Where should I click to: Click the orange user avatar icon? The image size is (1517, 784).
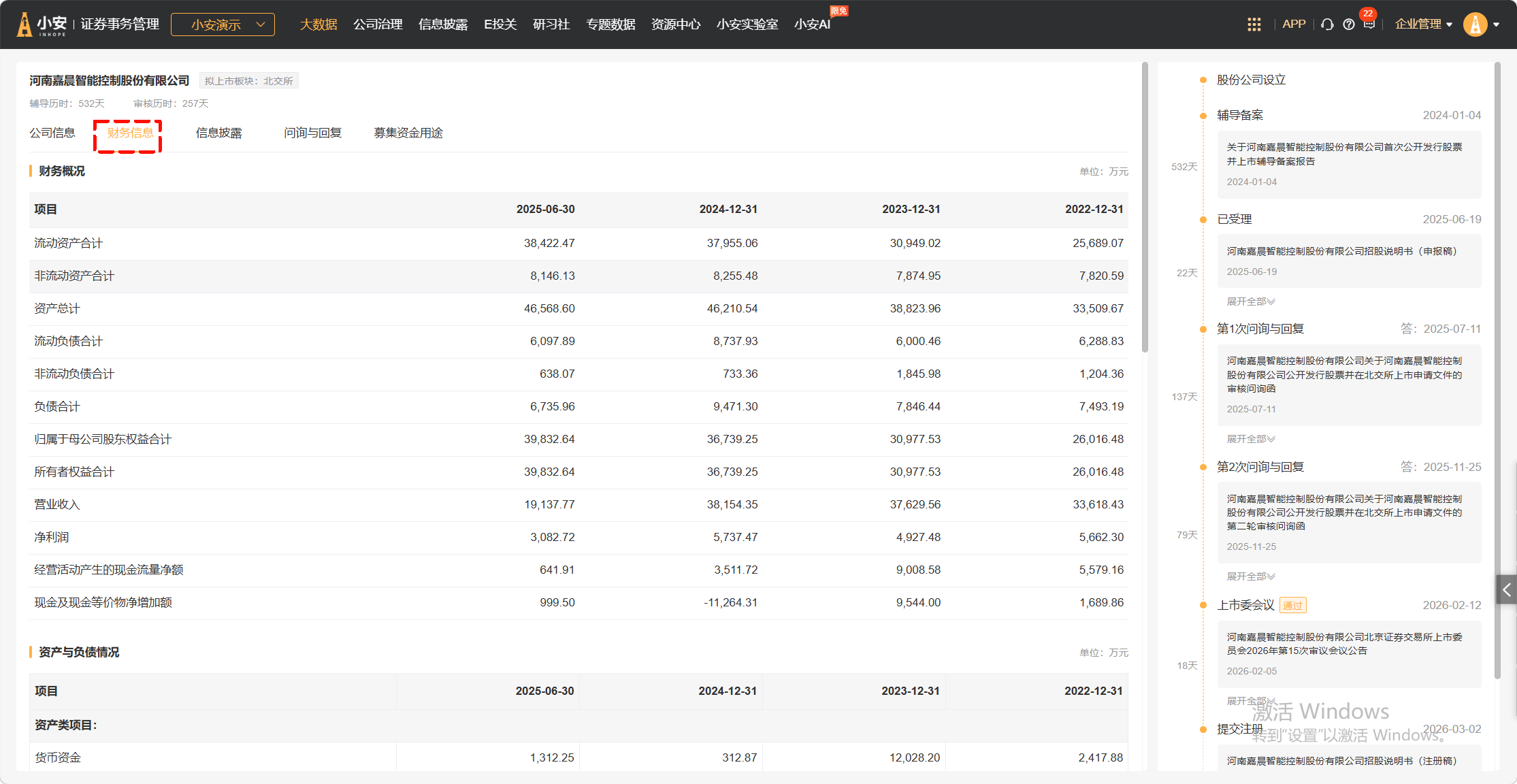[x=1475, y=24]
